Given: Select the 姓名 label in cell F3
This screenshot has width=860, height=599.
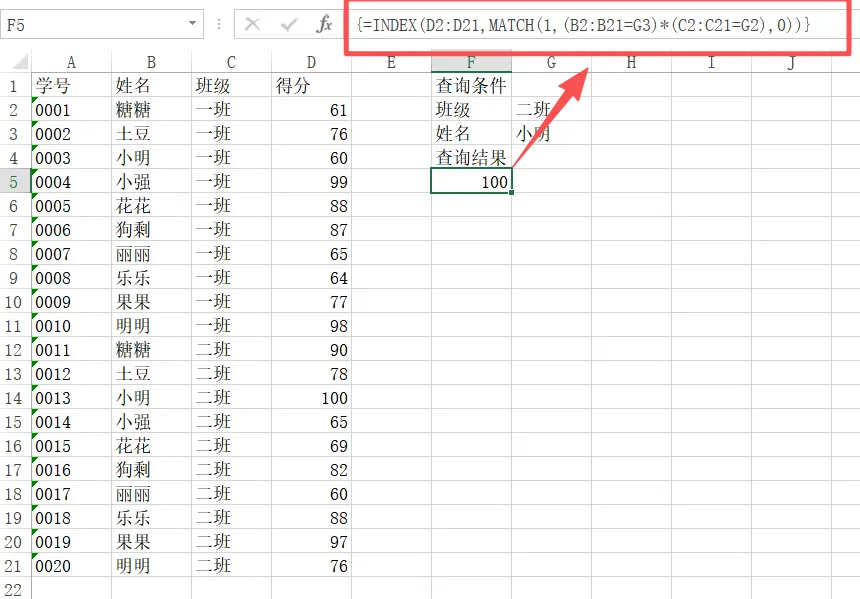Looking at the screenshot, I should (x=472, y=134).
